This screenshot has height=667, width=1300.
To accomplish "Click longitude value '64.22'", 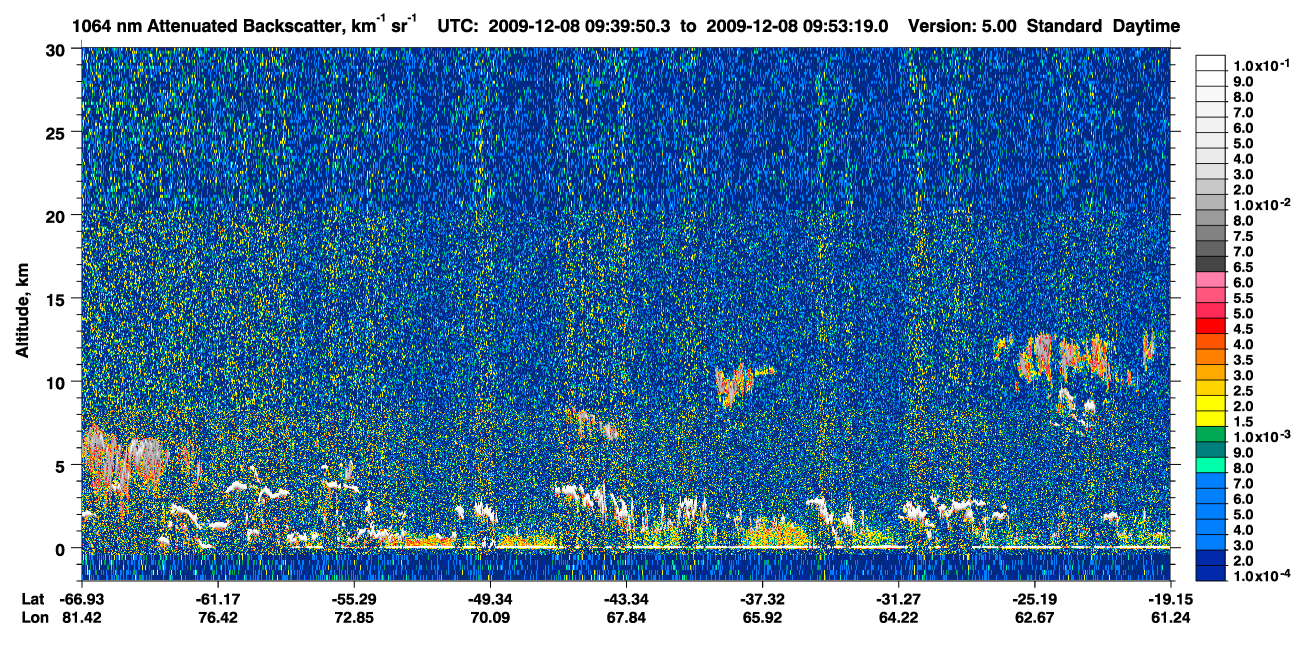I will coord(898,617).
